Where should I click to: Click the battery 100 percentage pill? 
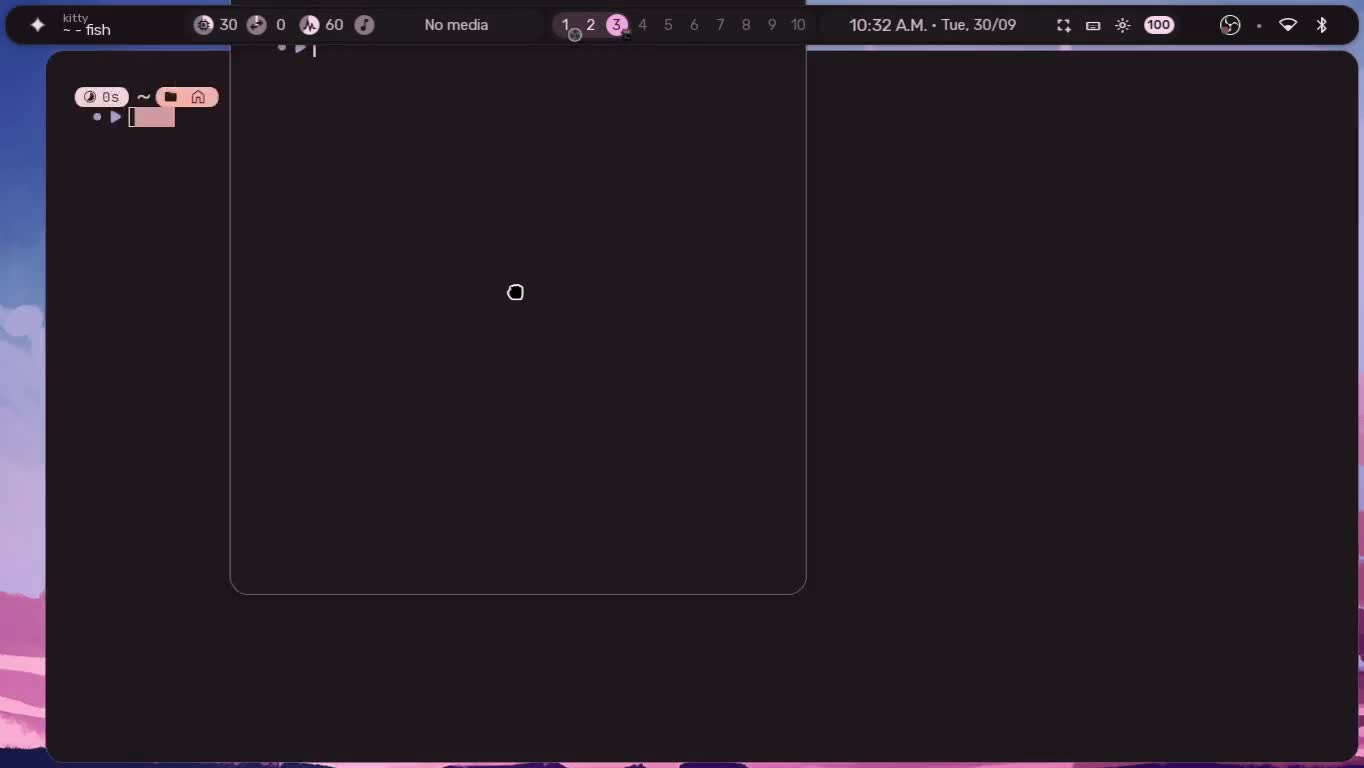(1159, 25)
